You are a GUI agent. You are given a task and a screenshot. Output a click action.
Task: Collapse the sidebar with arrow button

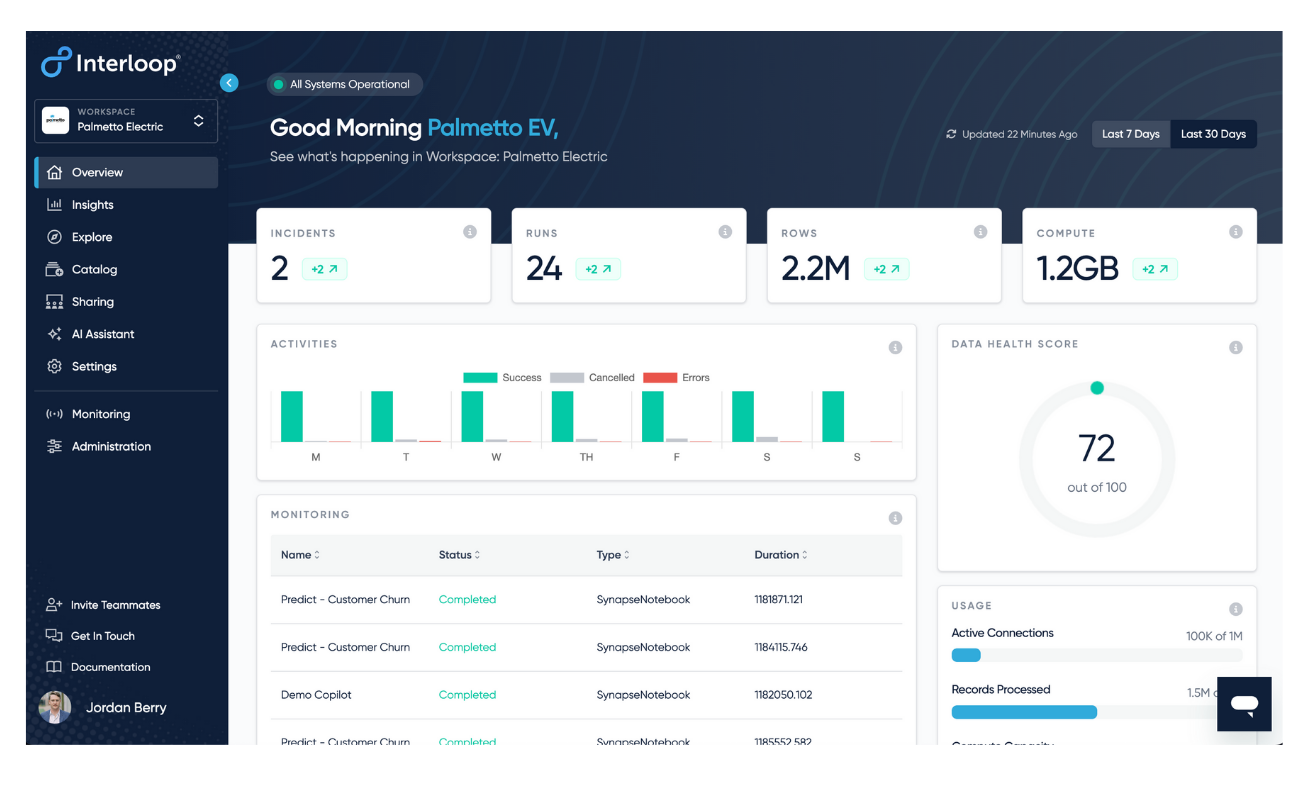(x=229, y=83)
